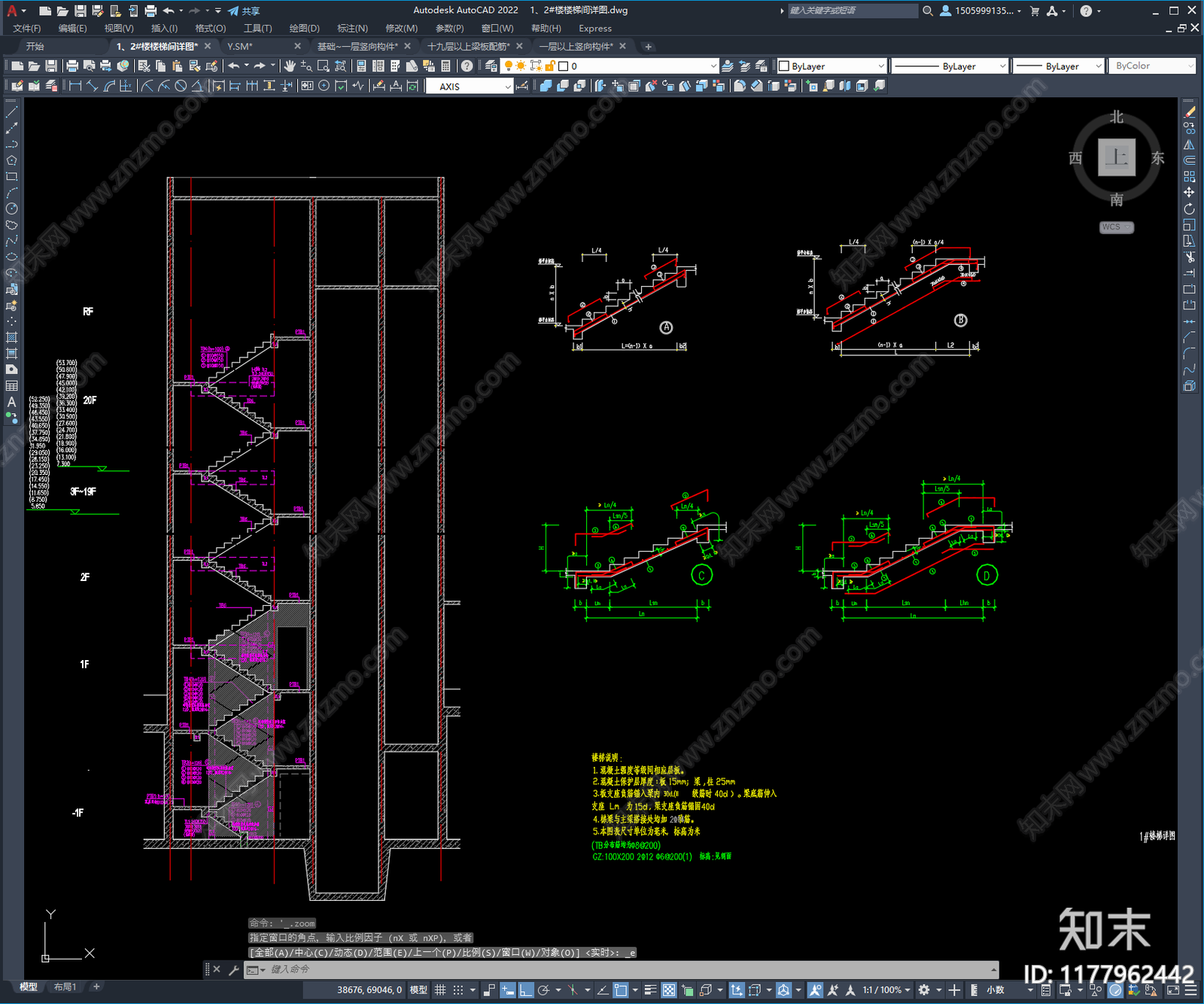This screenshot has width=1204, height=1004.
Task: Open the AXIS dimension style dropdown
Action: pos(470,87)
